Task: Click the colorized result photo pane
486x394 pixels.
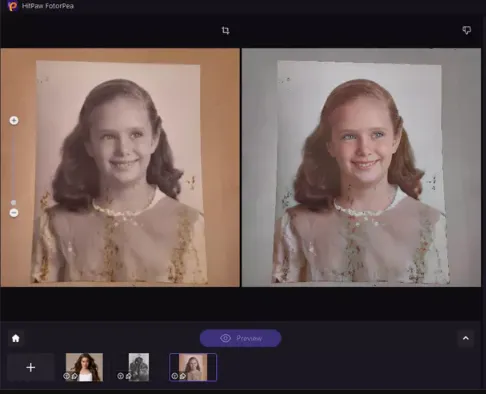Action: tap(361, 168)
